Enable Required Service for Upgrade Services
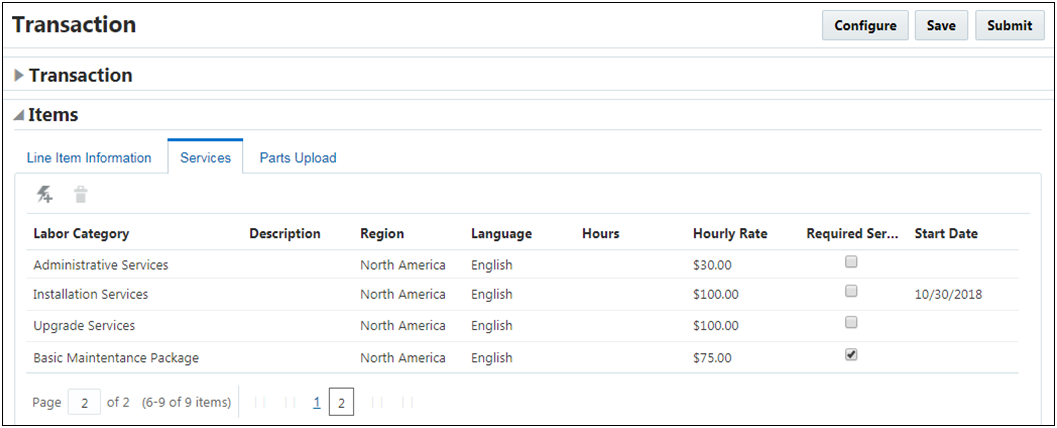1057x428 pixels. (851, 323)
